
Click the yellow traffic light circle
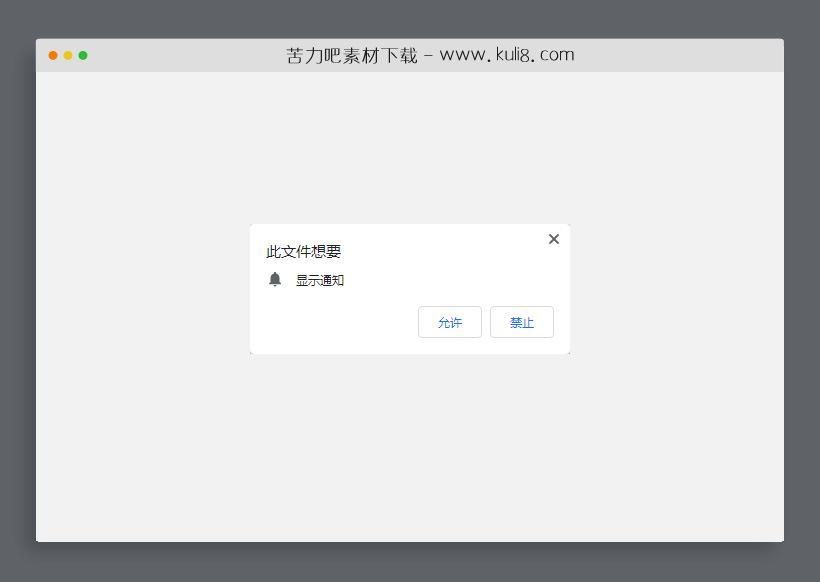(x=67, y=56)
